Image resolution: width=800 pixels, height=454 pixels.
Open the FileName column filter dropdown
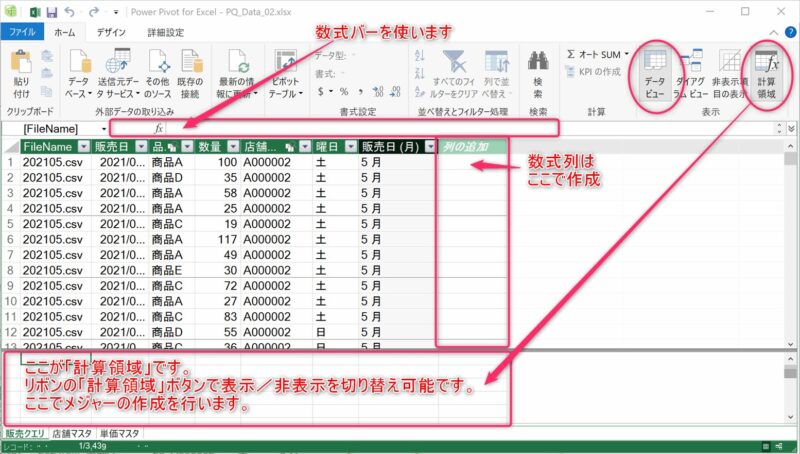tap(84, 147)
